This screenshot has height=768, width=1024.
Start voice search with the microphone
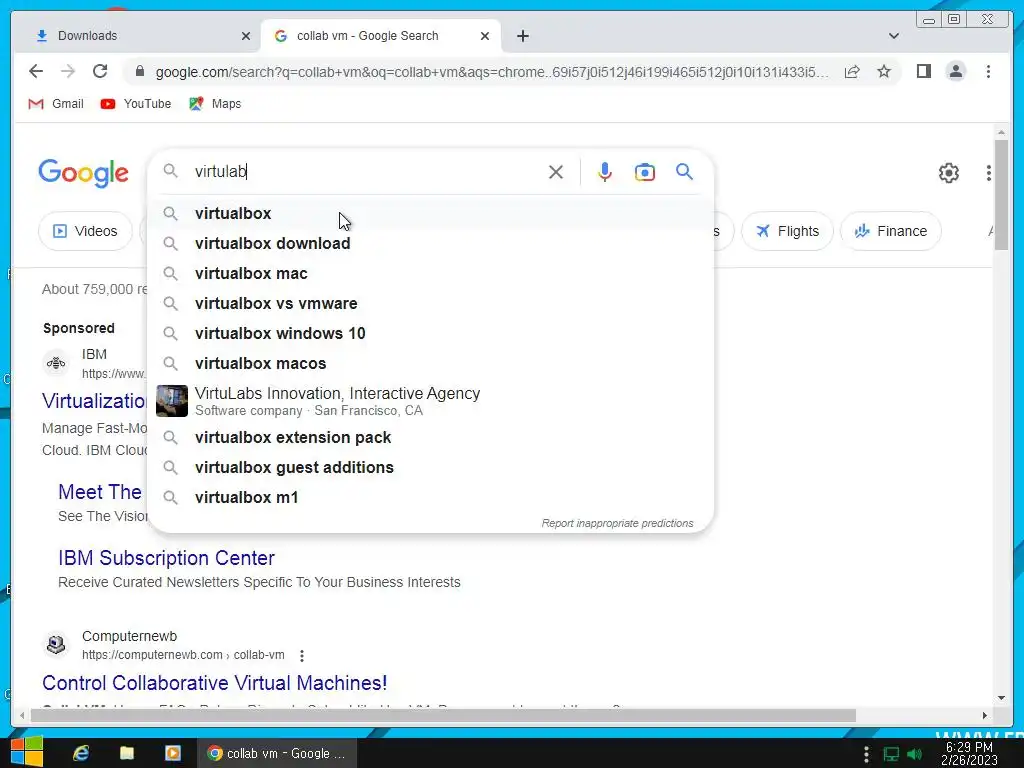[x=605, y=172]
